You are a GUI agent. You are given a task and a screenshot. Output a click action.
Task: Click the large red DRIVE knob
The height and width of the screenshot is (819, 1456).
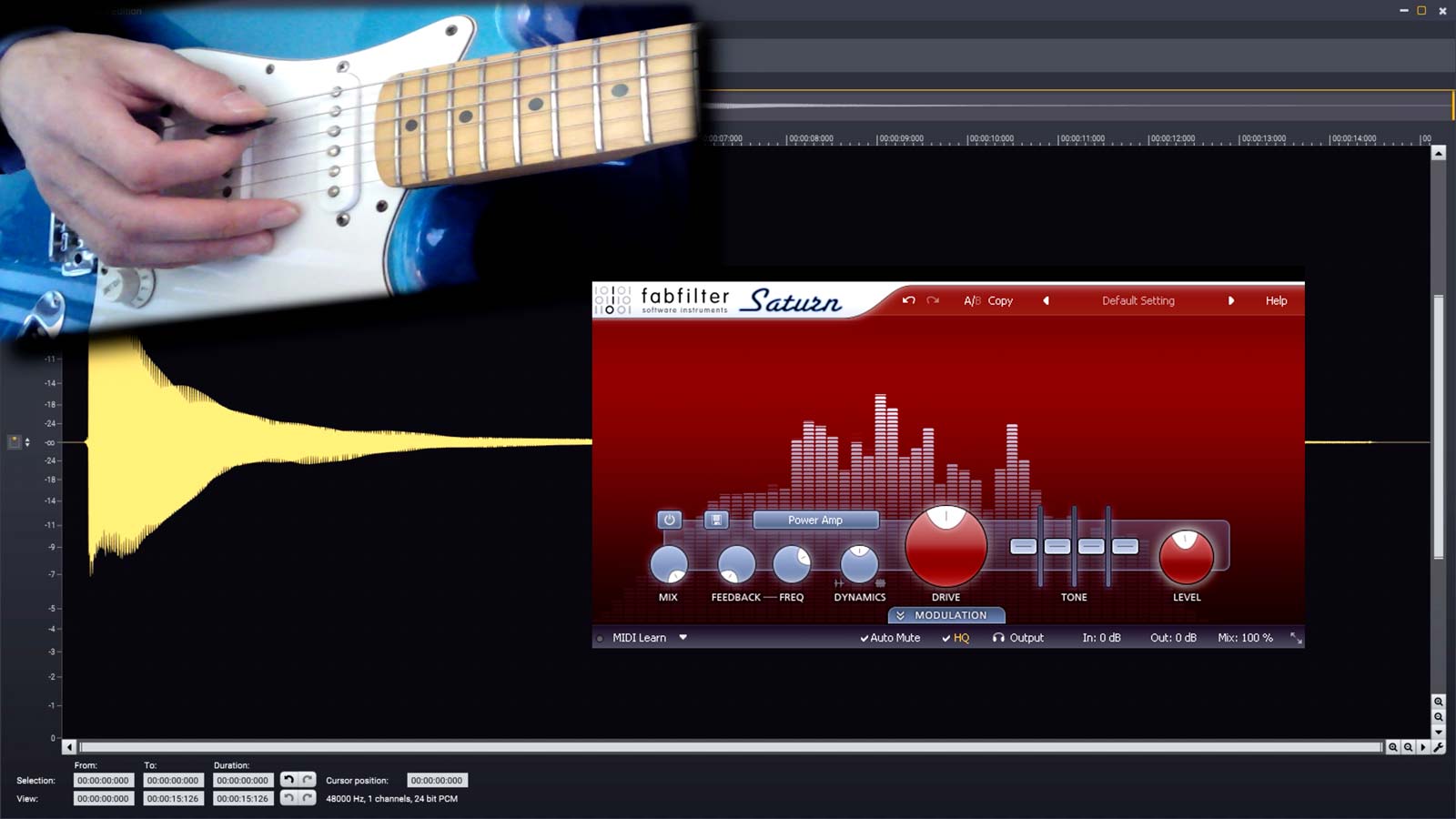tap(945, 547)
